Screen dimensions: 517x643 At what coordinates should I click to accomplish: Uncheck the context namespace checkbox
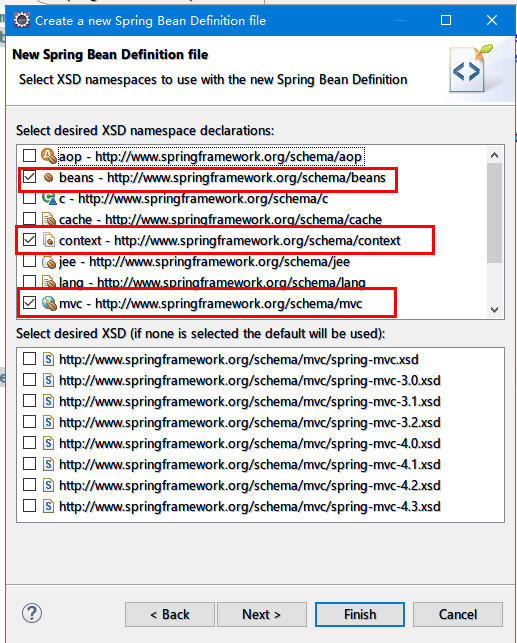tap(29, 240)
